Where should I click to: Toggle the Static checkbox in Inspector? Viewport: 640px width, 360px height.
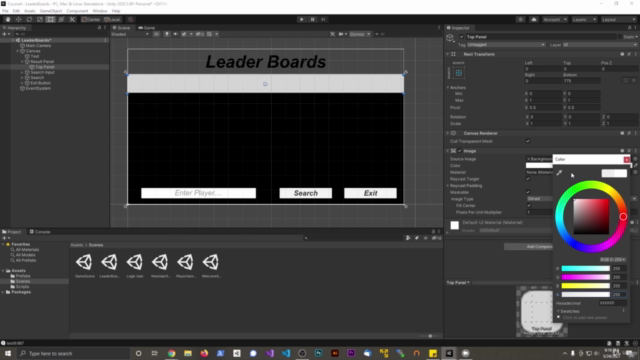[x=620, y=37]
